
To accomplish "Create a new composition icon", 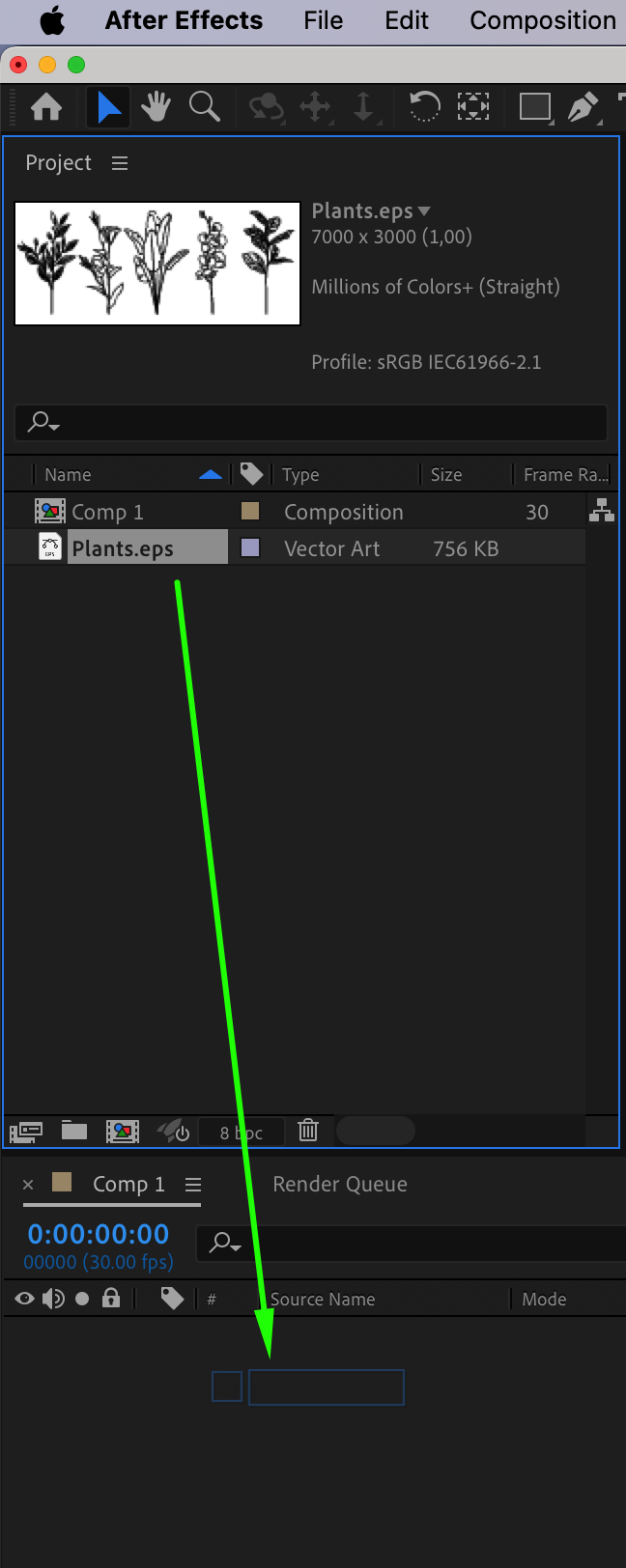I will click(123, 1131).
